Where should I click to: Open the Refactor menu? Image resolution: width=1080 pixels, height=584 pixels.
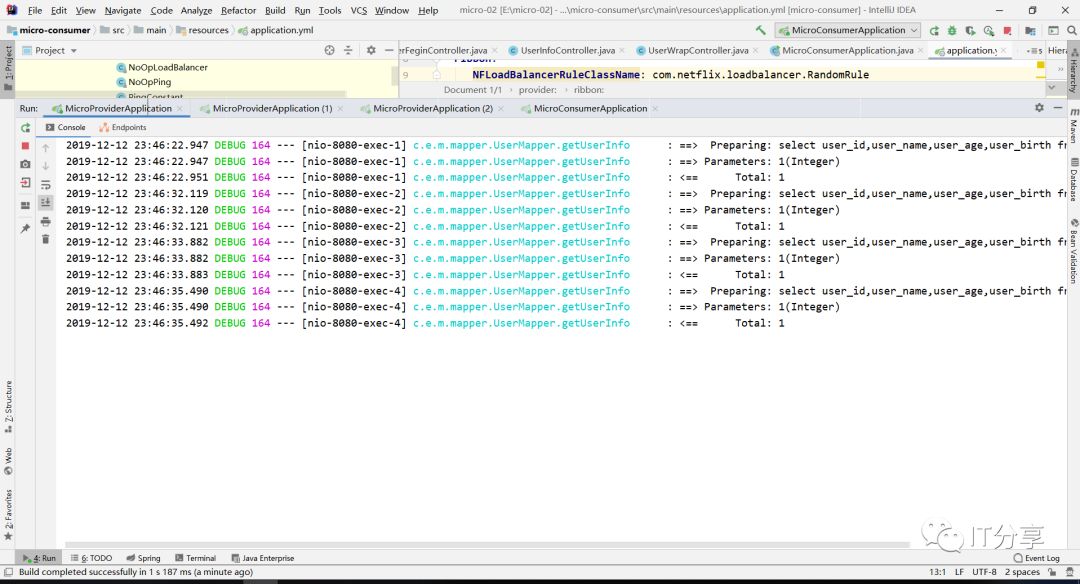[x=238, y=10]
